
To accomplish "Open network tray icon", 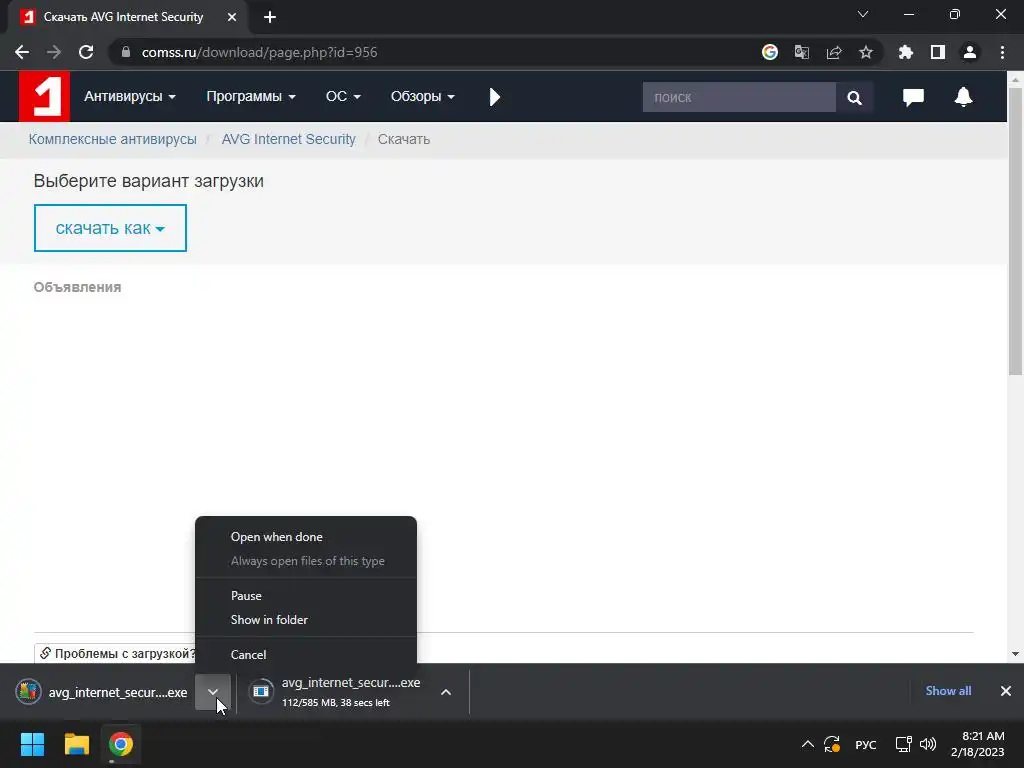I will pos(903,744).
